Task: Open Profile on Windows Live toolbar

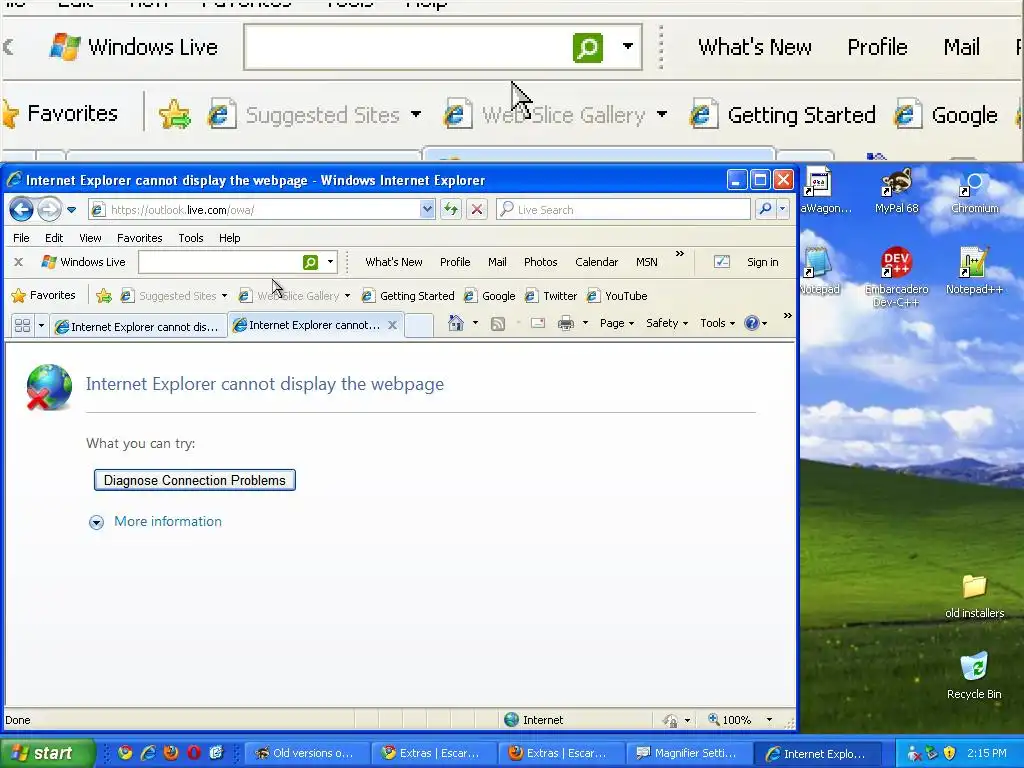Action: (455, 262)
